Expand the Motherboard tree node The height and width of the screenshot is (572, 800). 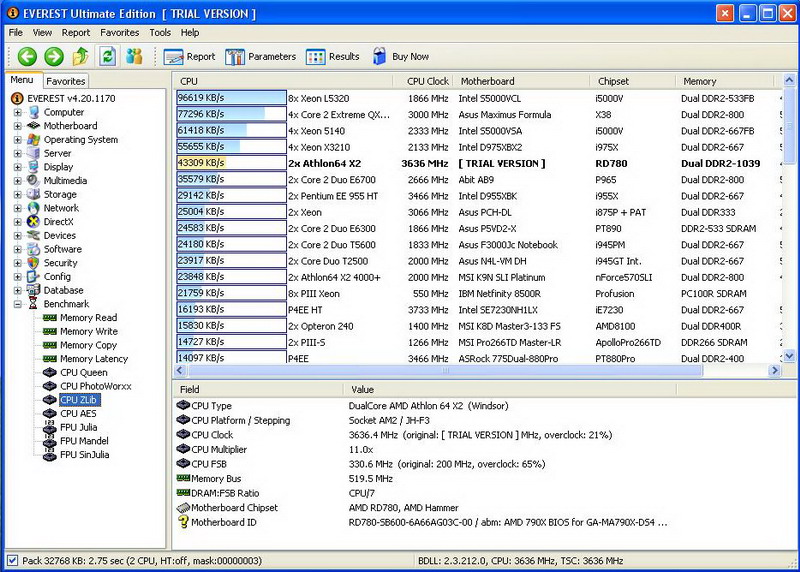(18, 126)
